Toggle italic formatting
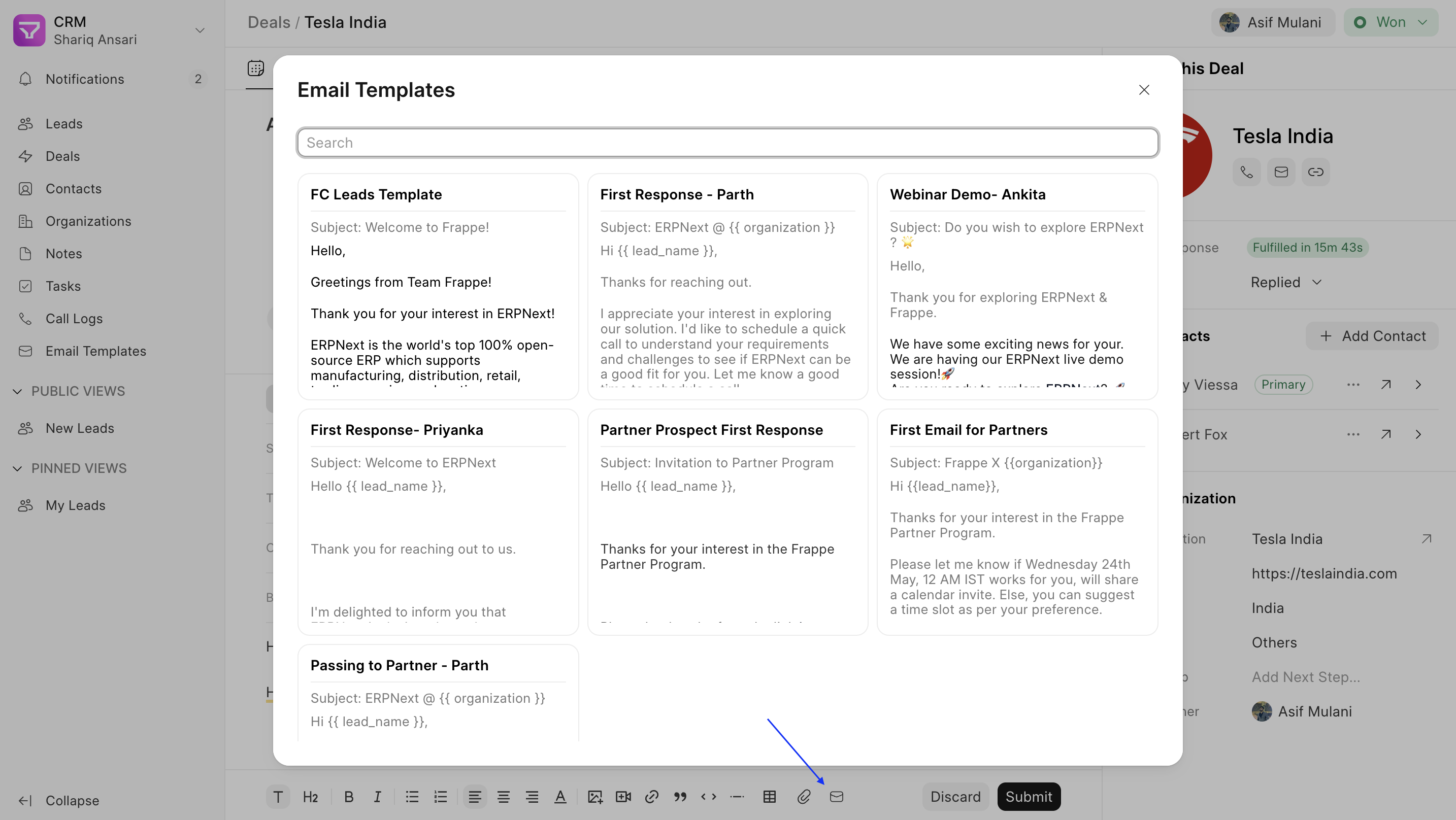The height and width of the screenshot is (820, 1456). pos(377,797)
